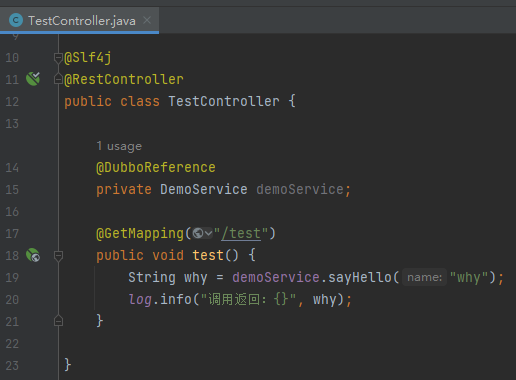The width and height of the screenshot is (516, 380).
Task: Click the web endpoint gutter icon on line 18
Action: pyautogui.click(x=33, y=255)
